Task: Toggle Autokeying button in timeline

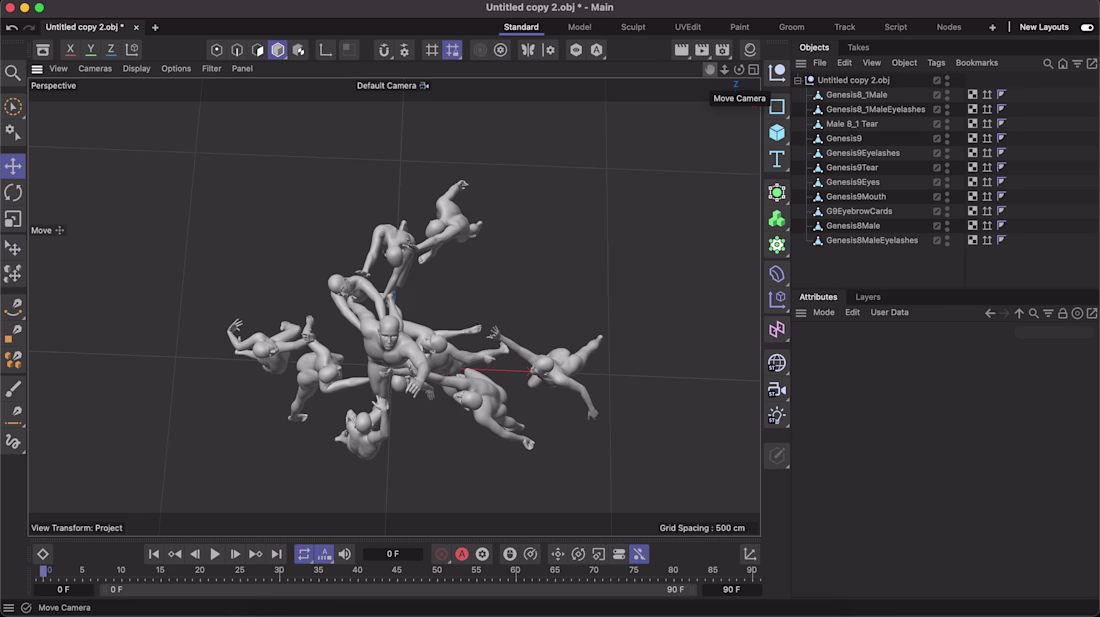Action: click(462, 554)
